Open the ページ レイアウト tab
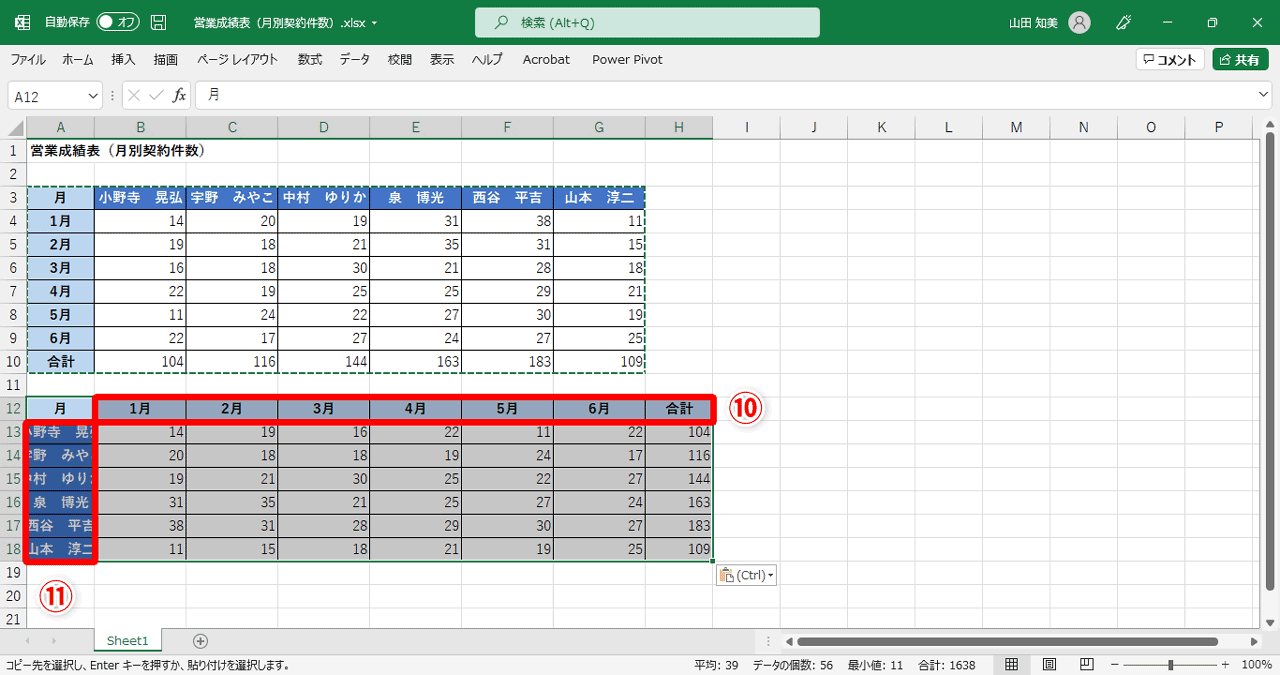Image resolution: width=1280 pixels, height=675 pixels. click(x=238, y=60)
